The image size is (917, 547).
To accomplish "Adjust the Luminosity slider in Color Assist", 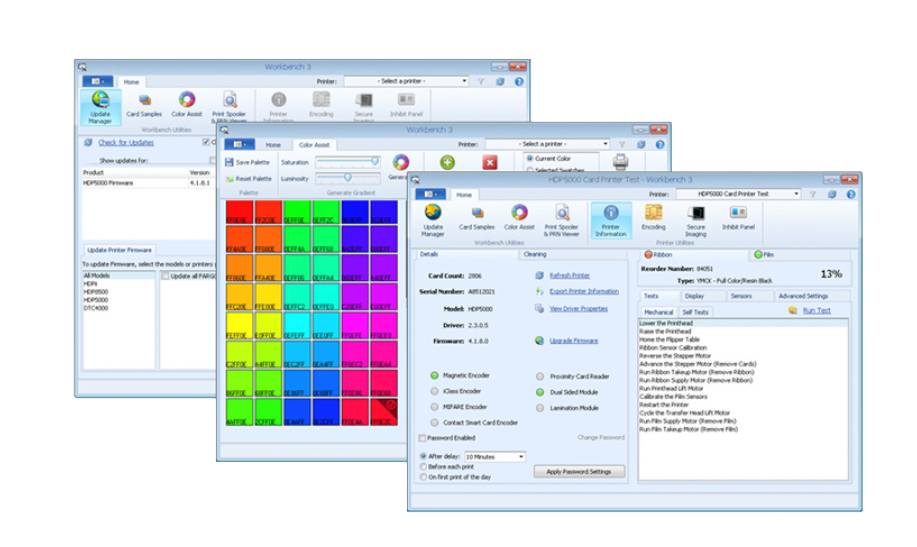I will click(348, 177).
